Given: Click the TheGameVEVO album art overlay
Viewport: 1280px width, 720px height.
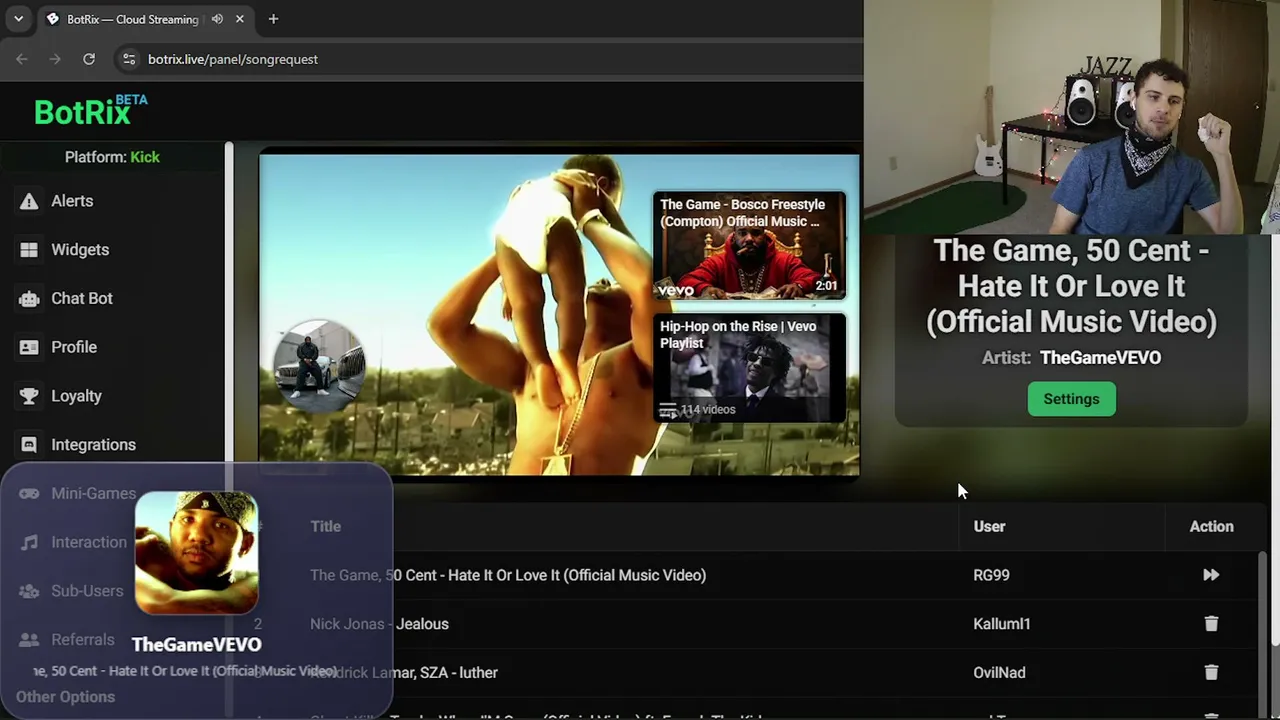Looking at the screenshot, I should coord(196,552).
